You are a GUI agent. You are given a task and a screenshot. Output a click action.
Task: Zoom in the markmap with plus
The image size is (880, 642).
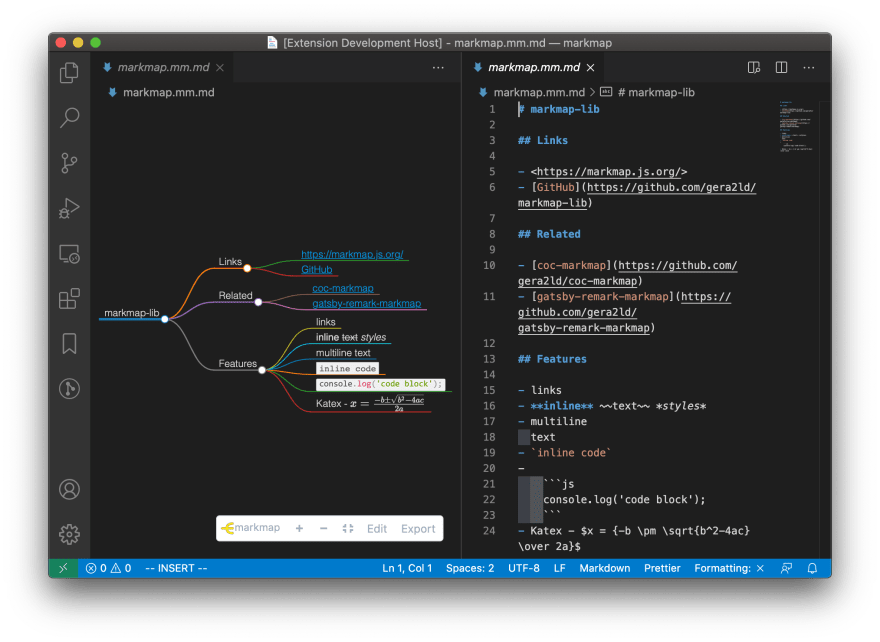(x=299, y=528)
